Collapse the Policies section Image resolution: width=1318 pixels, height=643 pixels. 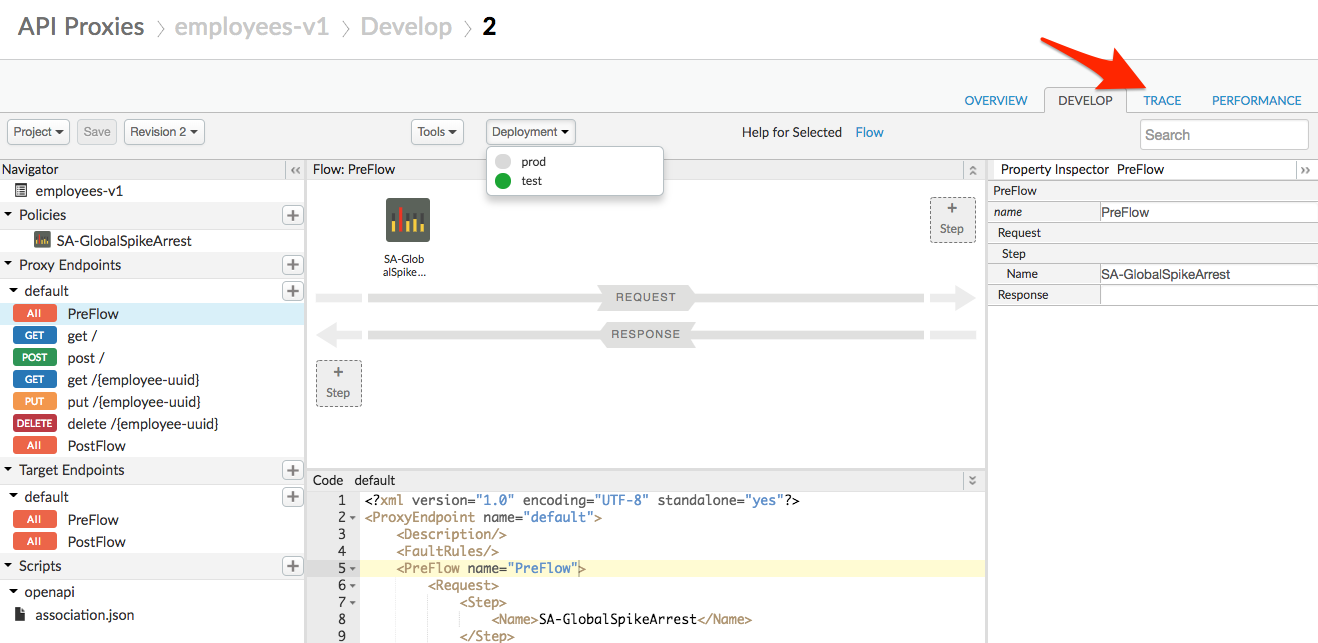tap(9, 215)
